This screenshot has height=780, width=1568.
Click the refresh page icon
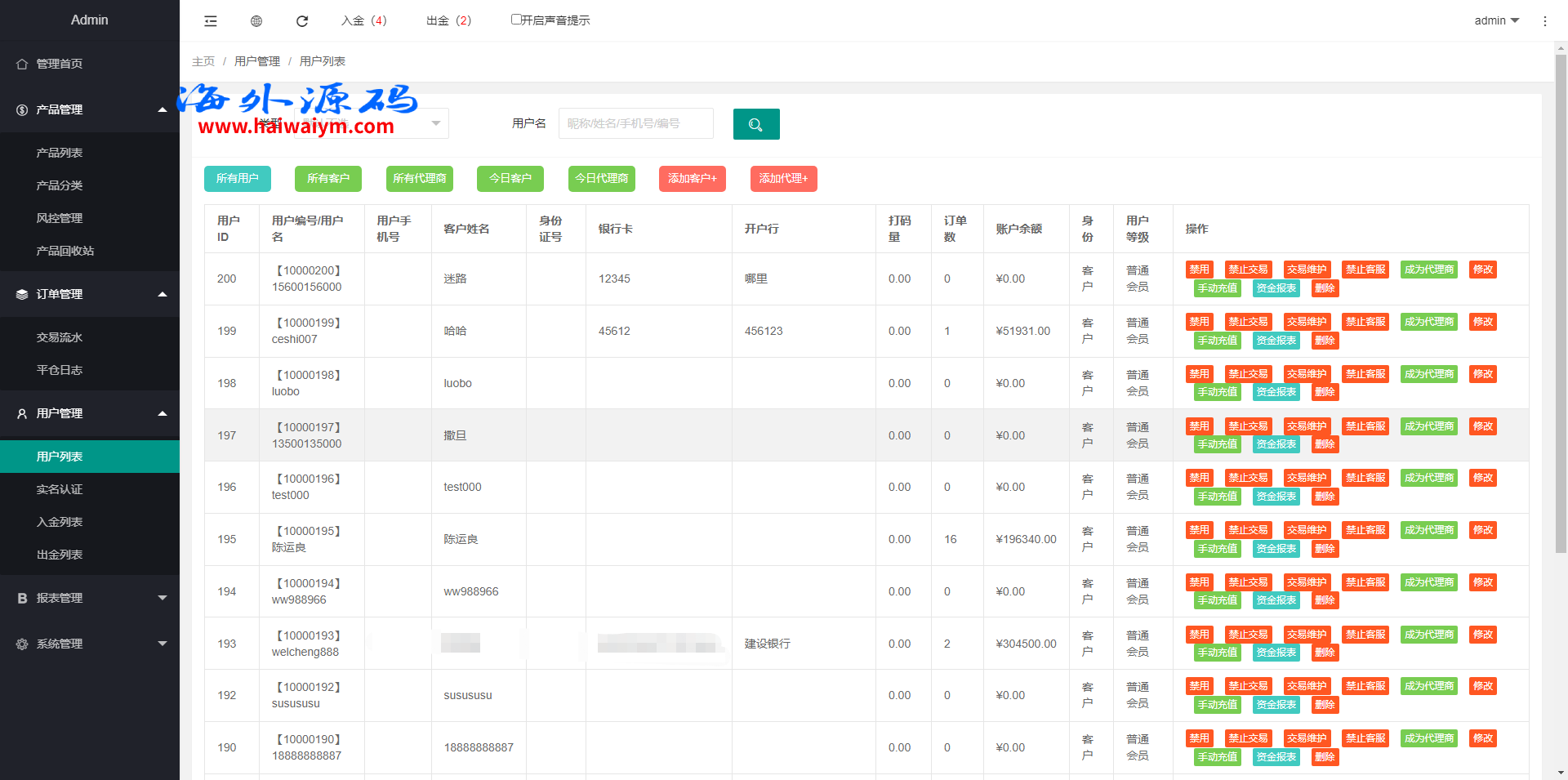pos(302,21)
